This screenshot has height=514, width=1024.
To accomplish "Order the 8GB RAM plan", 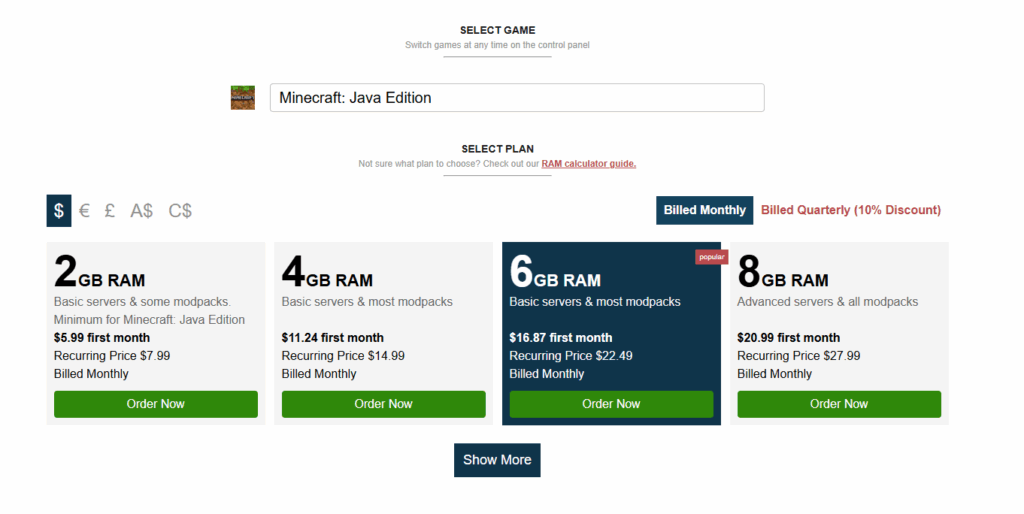I will click(x=839, y=404).
